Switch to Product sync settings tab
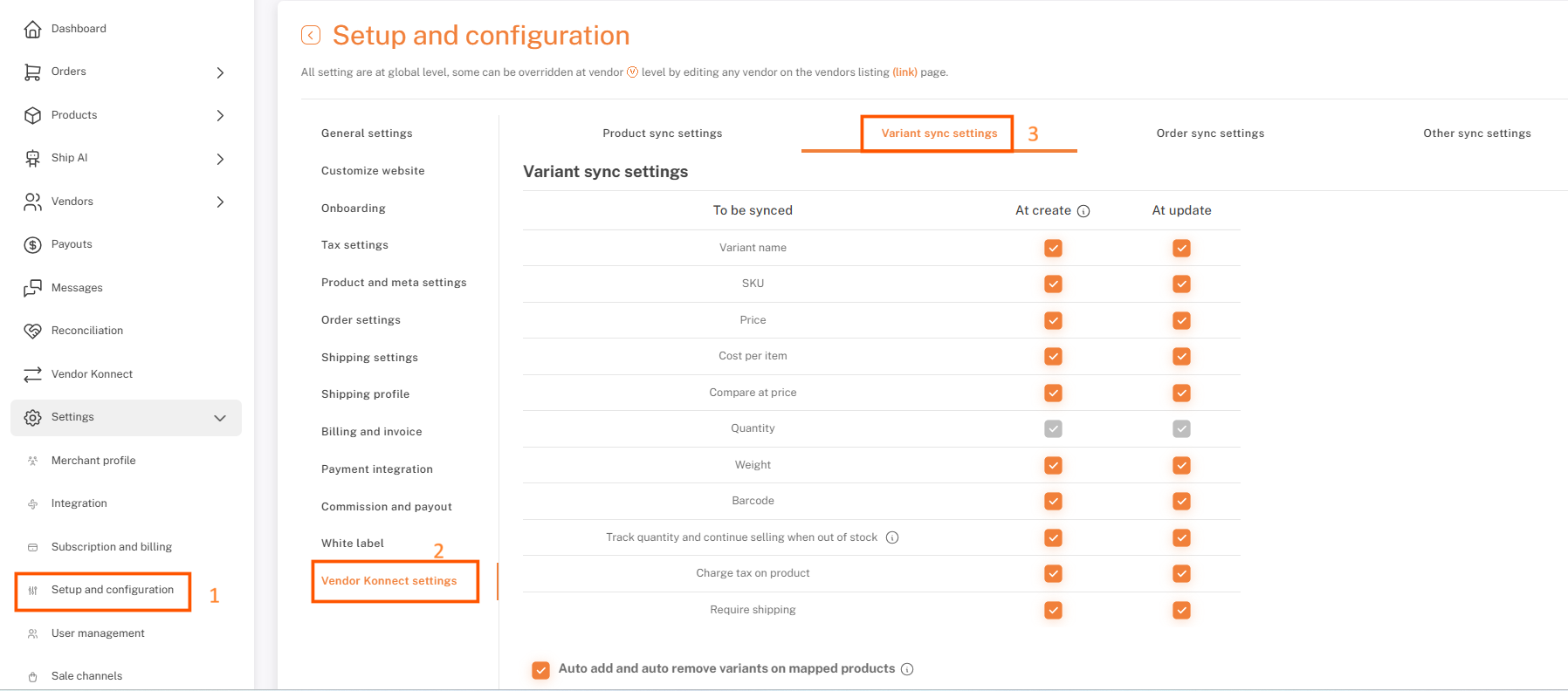This screenshot has height=691, width=1568. [663, 133]
